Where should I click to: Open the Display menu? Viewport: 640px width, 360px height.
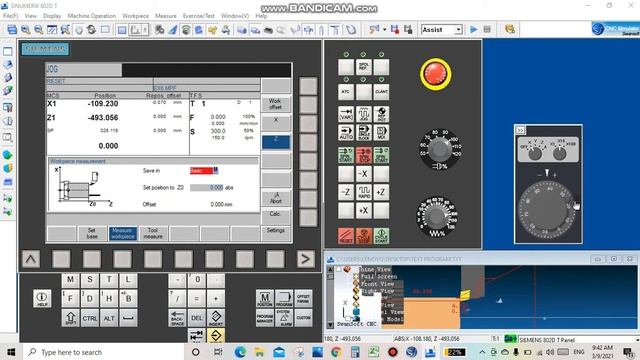click(52, 16)
